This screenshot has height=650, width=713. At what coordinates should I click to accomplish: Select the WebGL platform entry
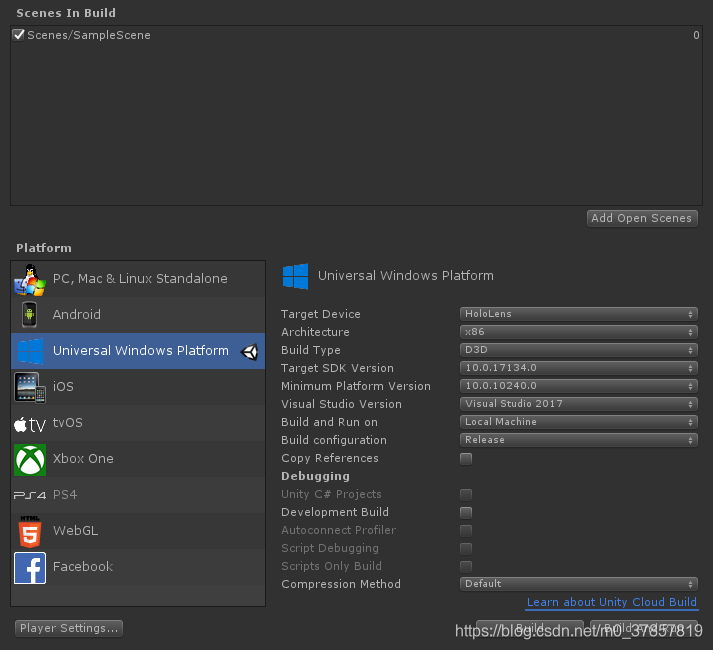(x=138, y=531)
